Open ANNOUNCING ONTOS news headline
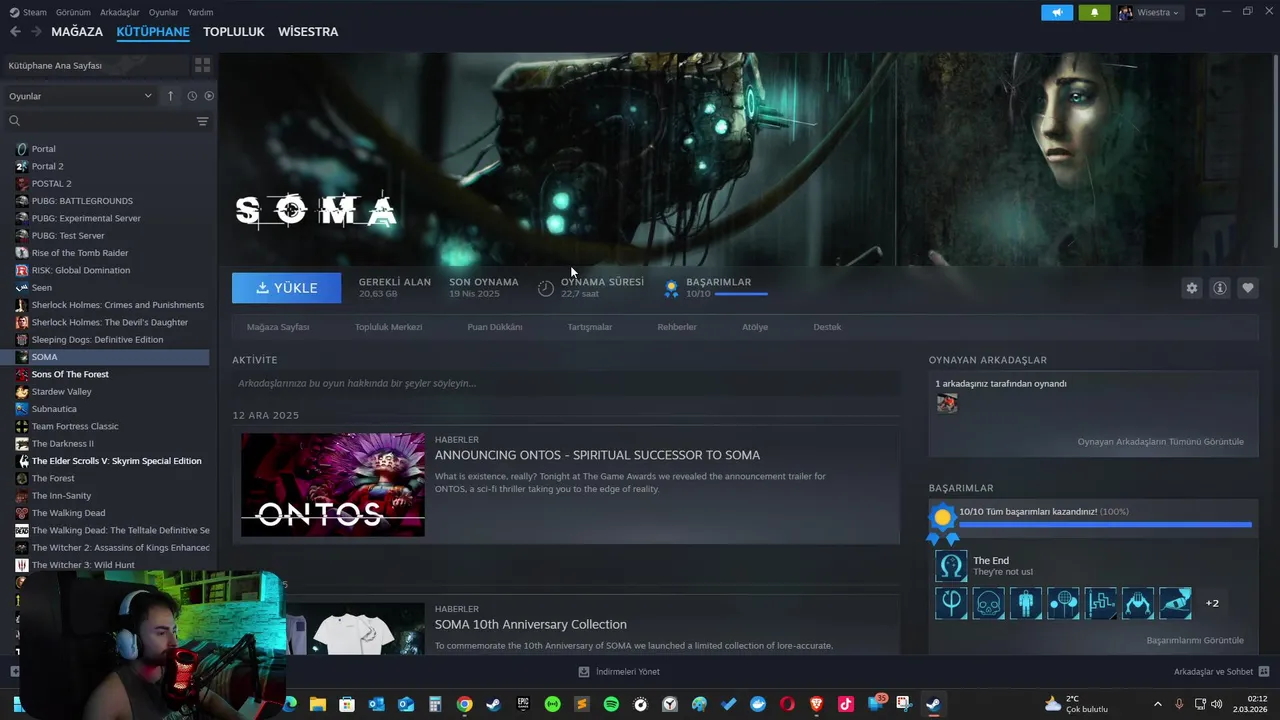 click(x=597, y=455)
